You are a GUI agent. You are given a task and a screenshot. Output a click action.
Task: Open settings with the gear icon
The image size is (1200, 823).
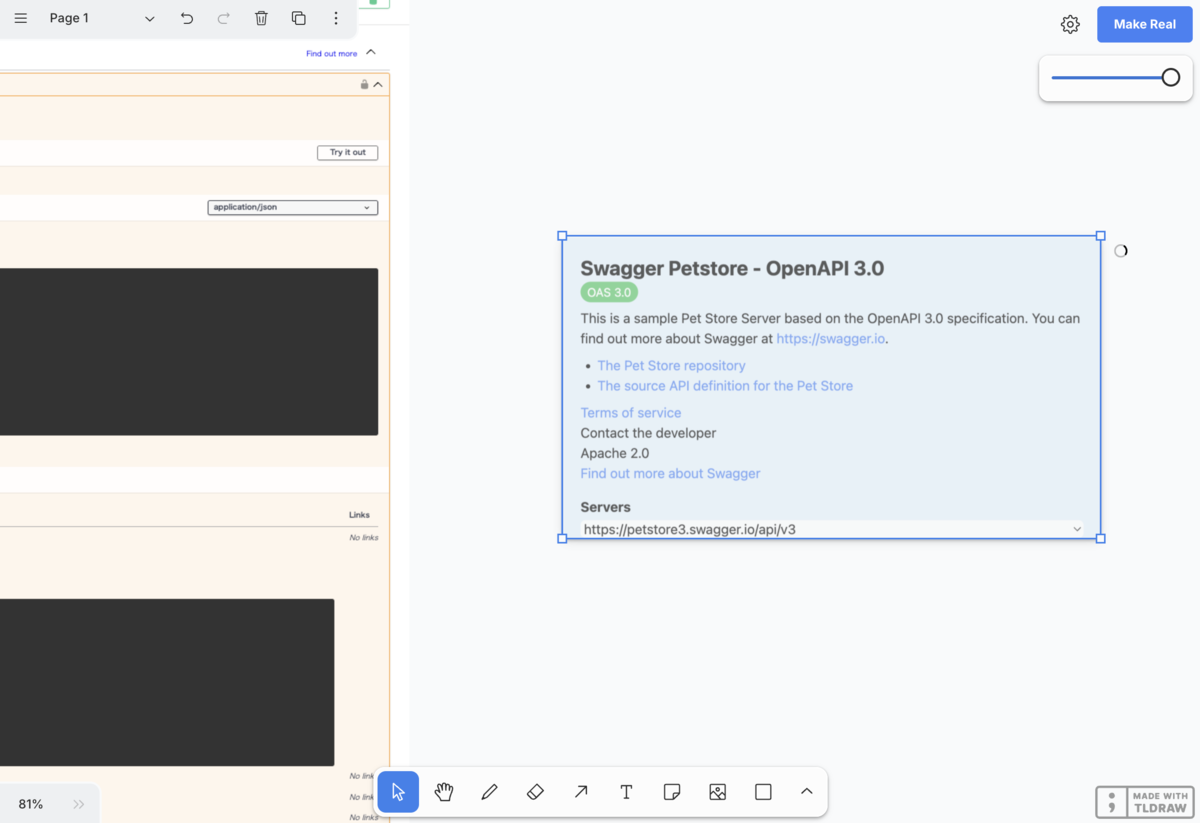tap(1070, 24)
